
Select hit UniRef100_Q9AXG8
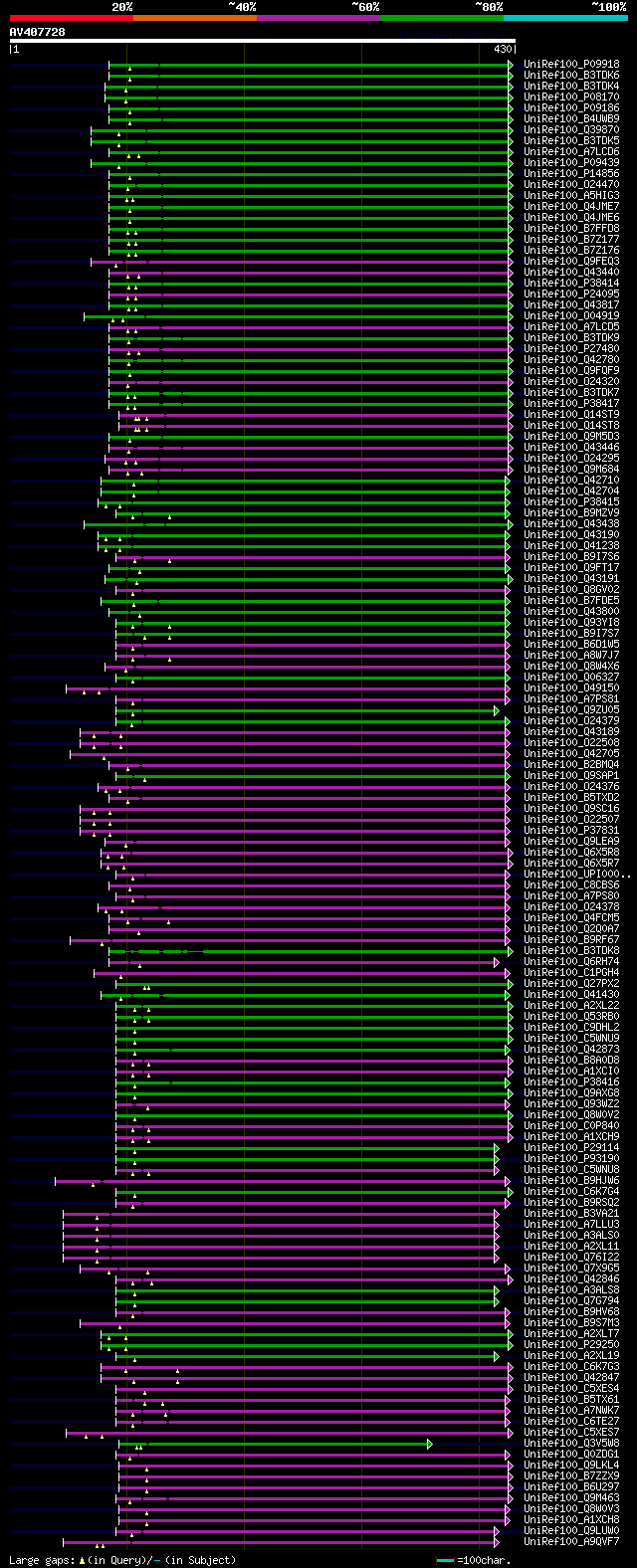coord(571,1092)
